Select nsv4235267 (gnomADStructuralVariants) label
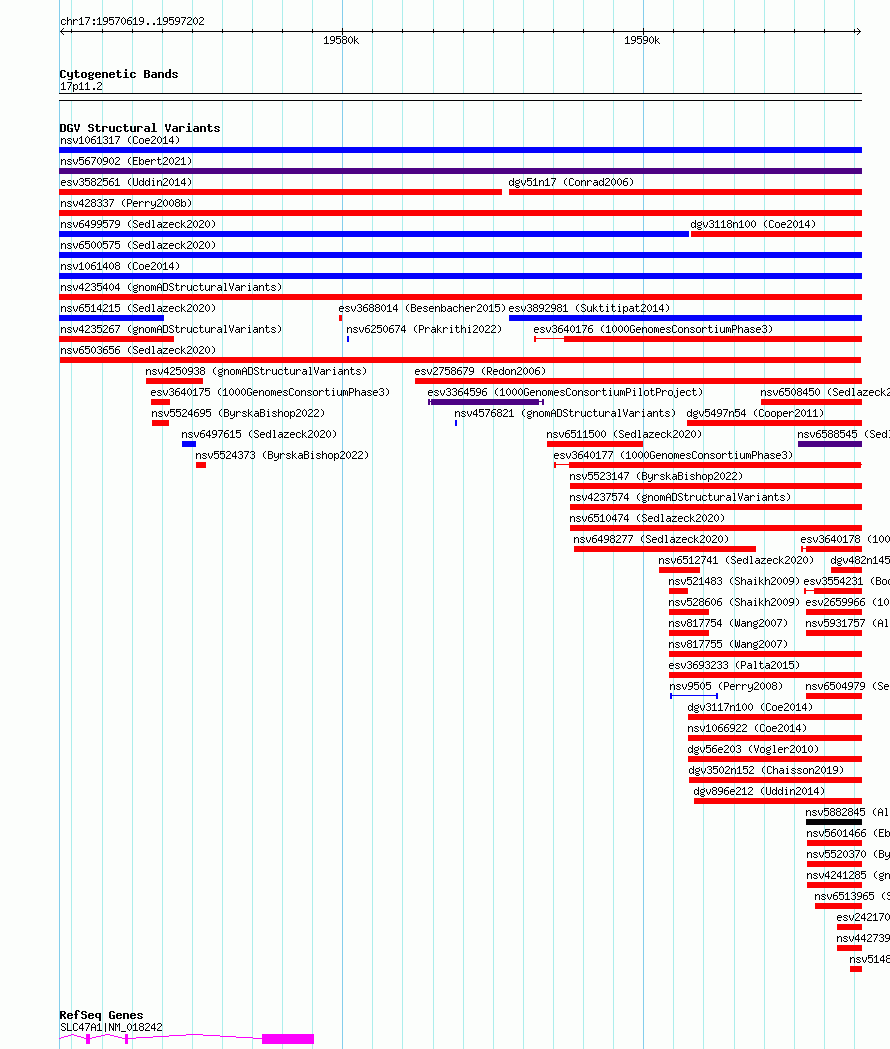 [x=171, y=329]
